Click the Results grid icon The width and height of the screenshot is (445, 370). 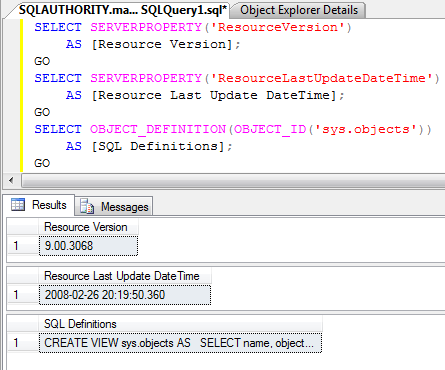(18, 205)
